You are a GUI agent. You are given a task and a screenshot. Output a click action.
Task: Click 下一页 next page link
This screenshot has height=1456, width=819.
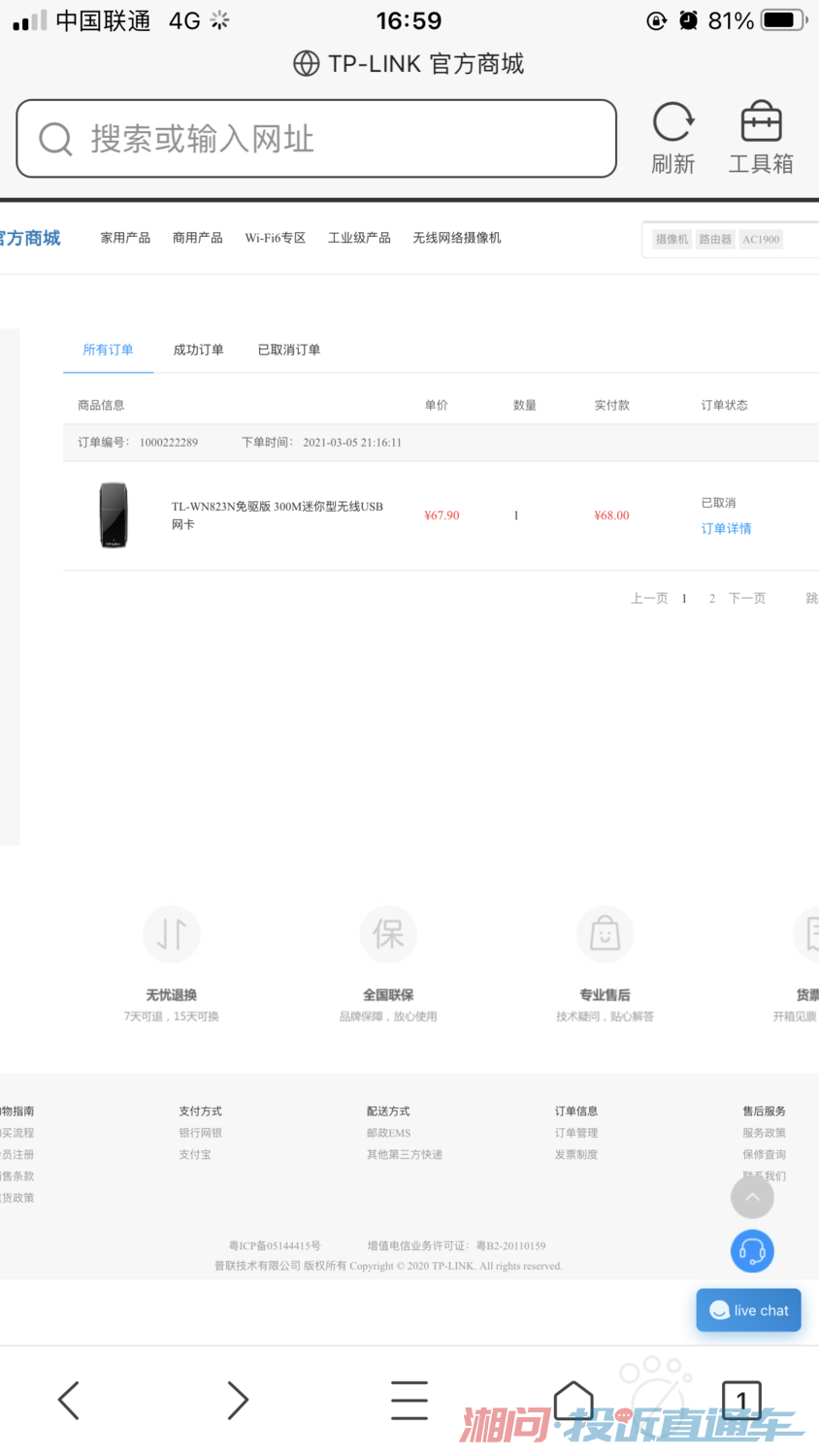(746, 598)
